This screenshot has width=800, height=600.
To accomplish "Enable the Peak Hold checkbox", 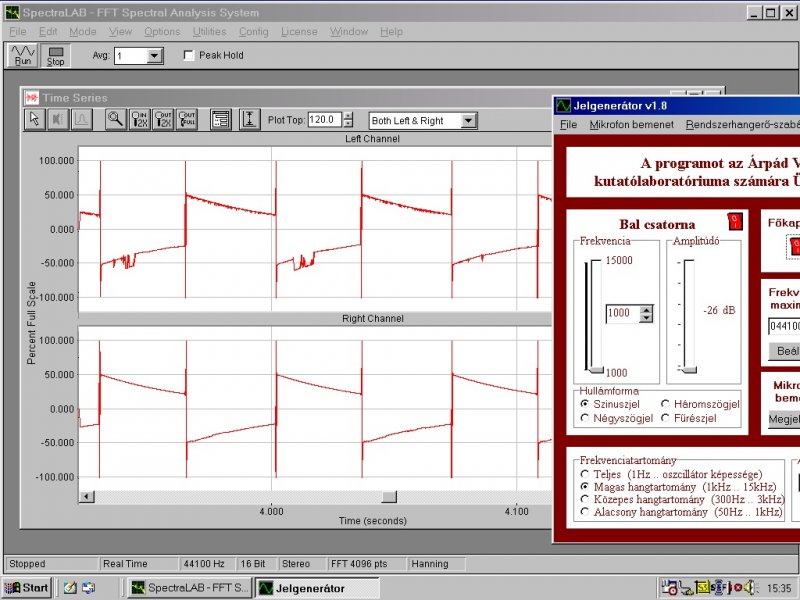I will [189, 55].
